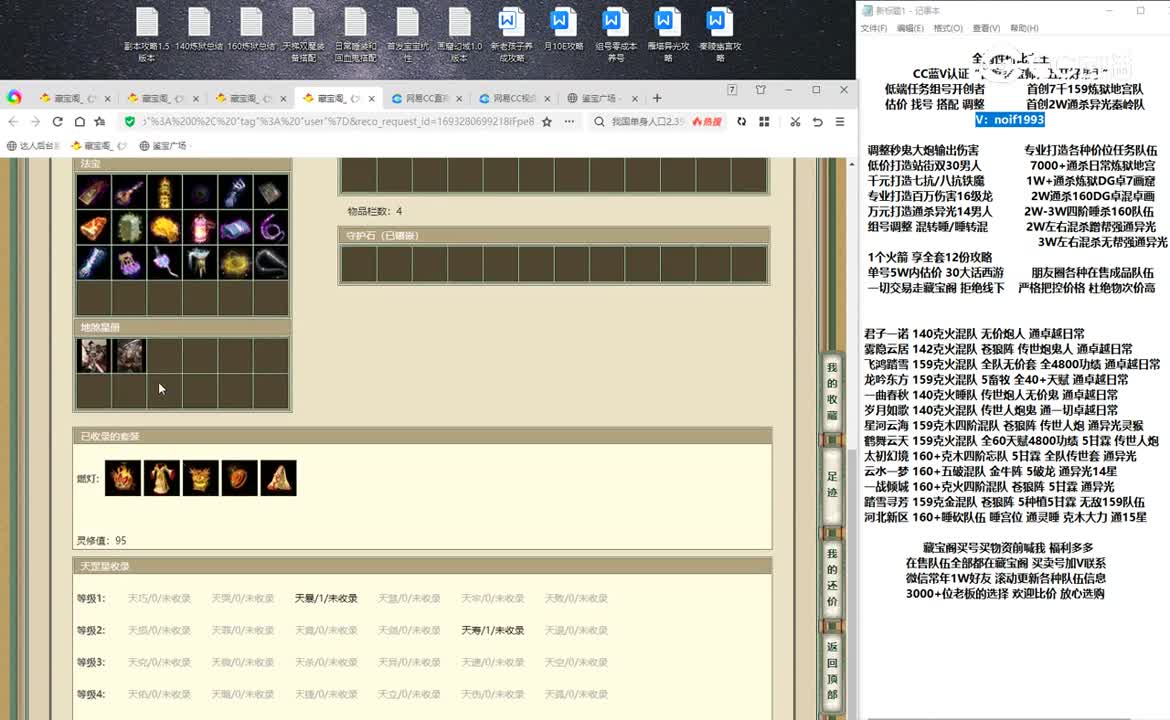
Task: Open the favorites star menu beside home
Action: (100, 122)
